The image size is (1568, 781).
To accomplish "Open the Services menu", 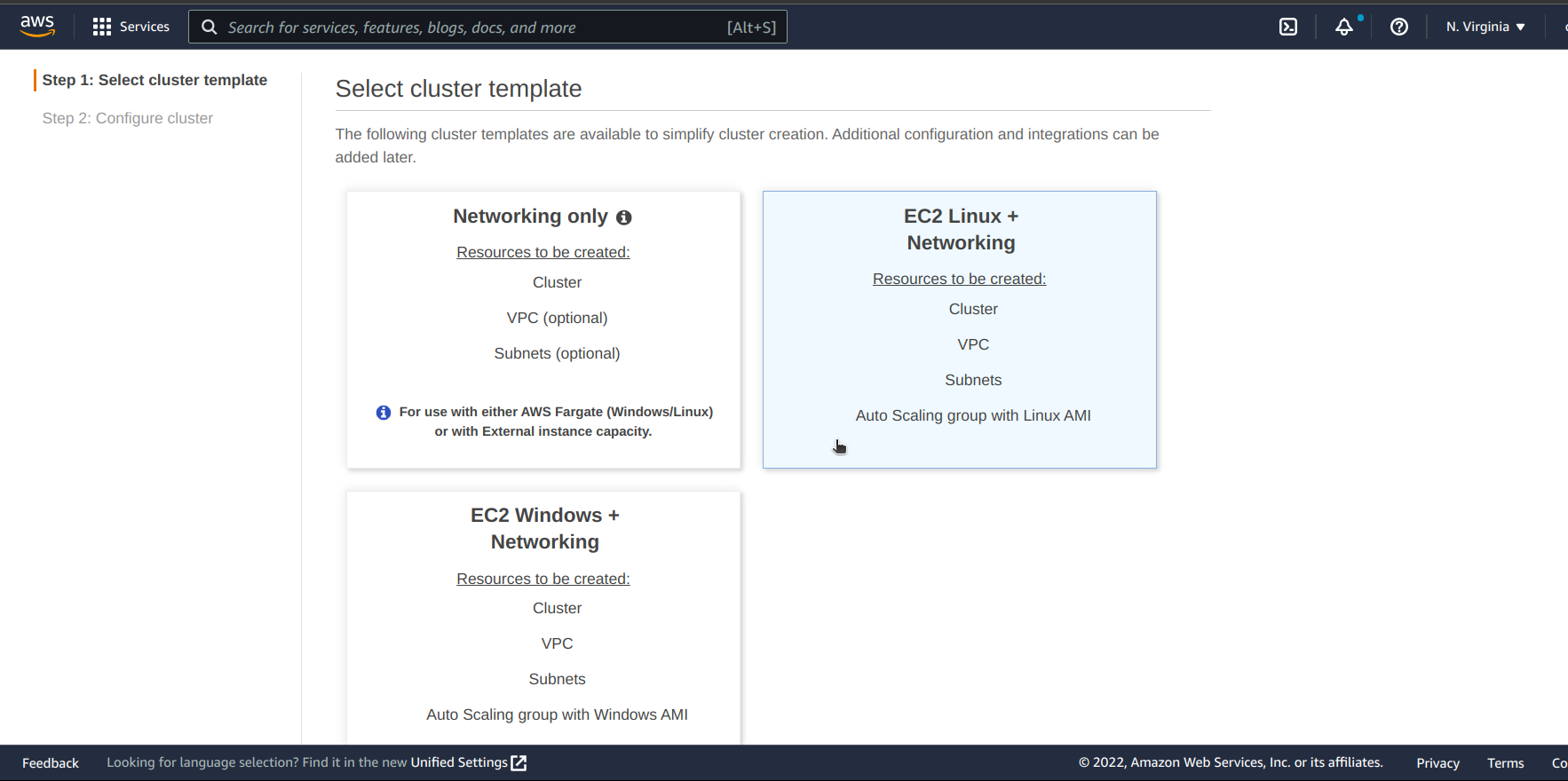I will [x=144, y=27].
